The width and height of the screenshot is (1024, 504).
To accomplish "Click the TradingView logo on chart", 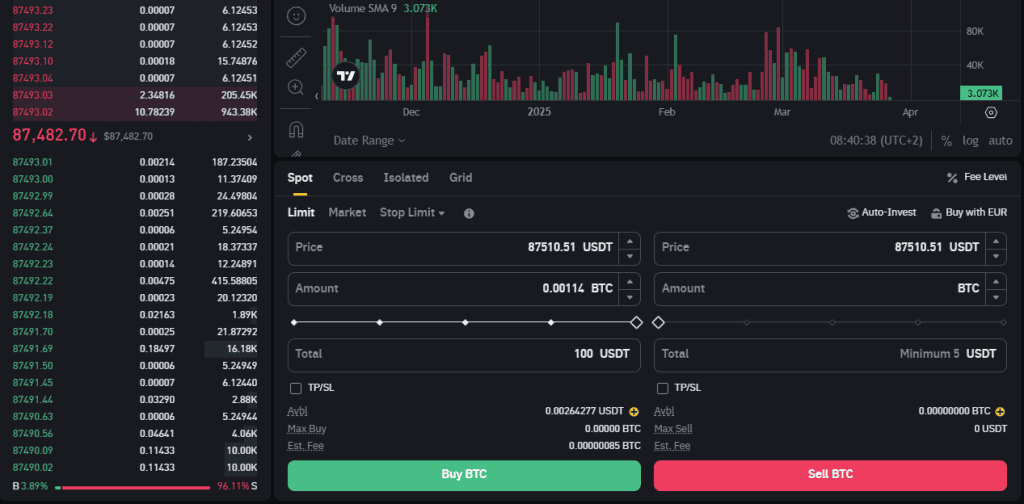I will point(345,75).
